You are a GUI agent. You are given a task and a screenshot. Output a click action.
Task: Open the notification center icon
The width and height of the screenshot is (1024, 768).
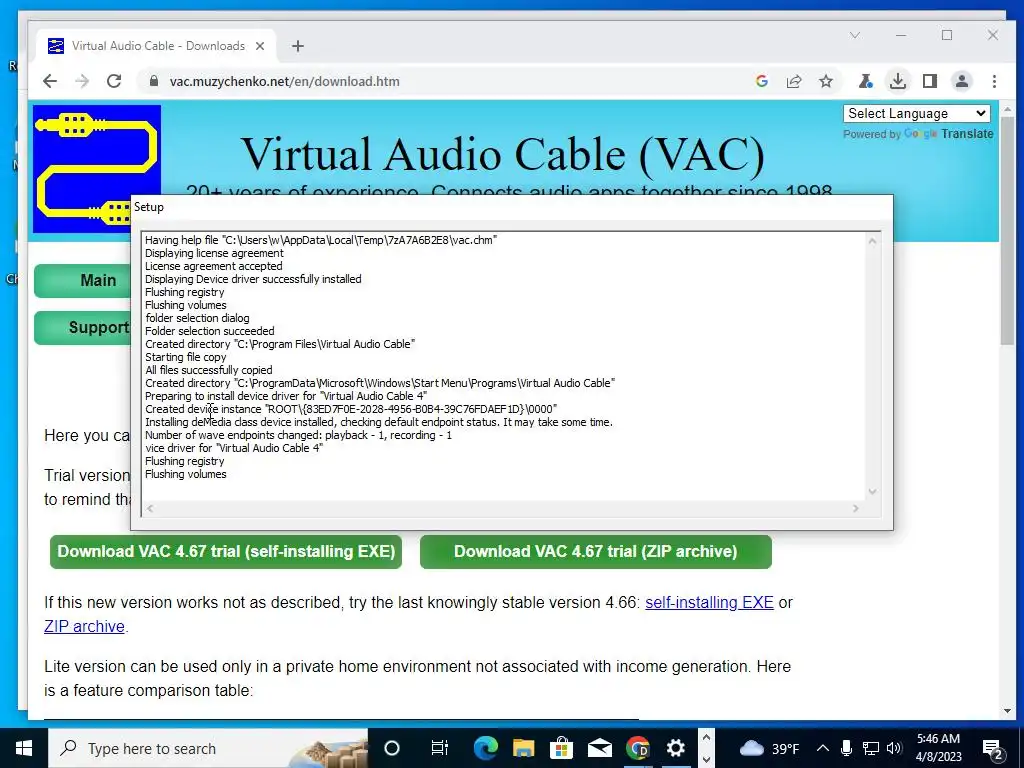(x=993, y=749)
